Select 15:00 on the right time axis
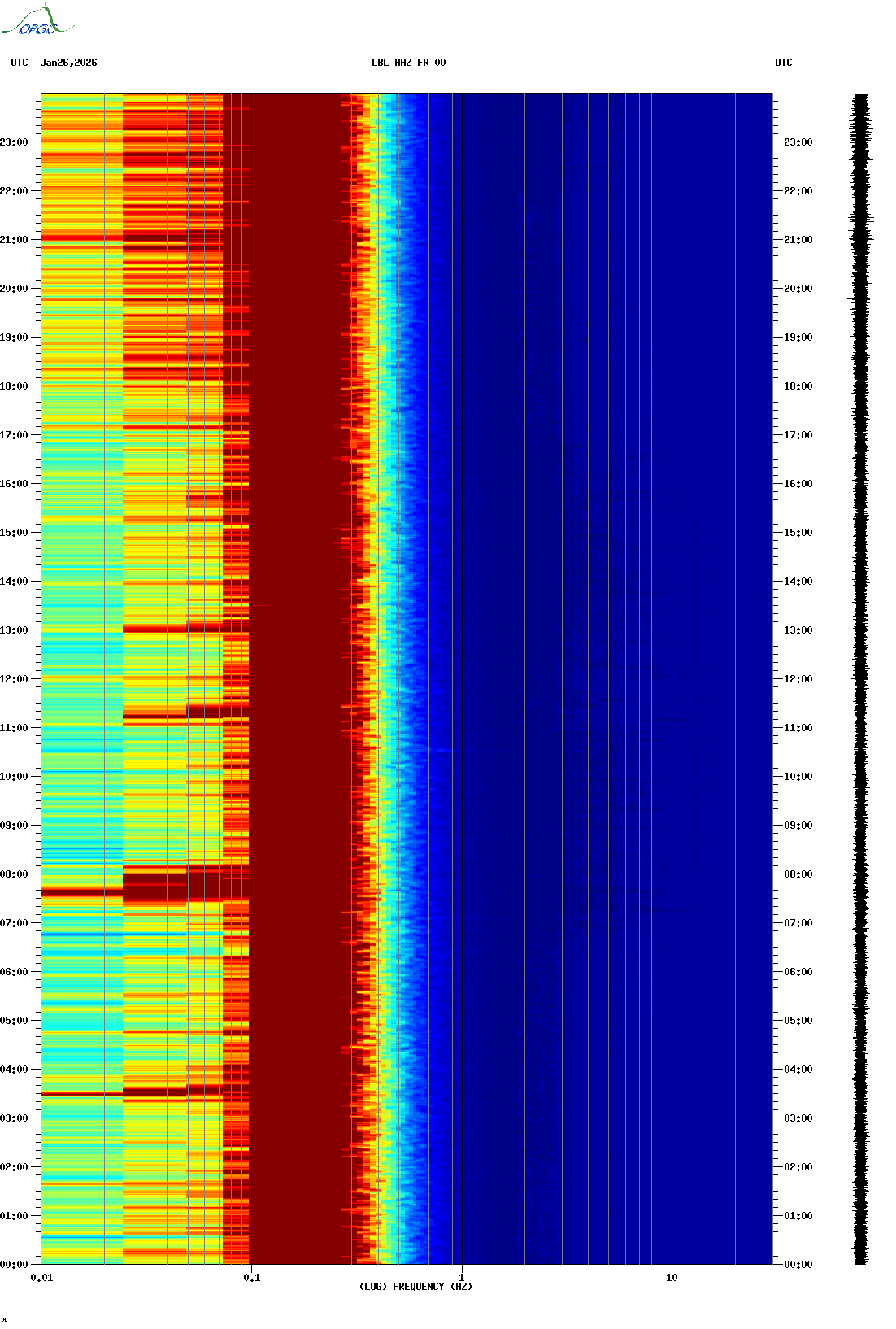 [x=798, y=533]
